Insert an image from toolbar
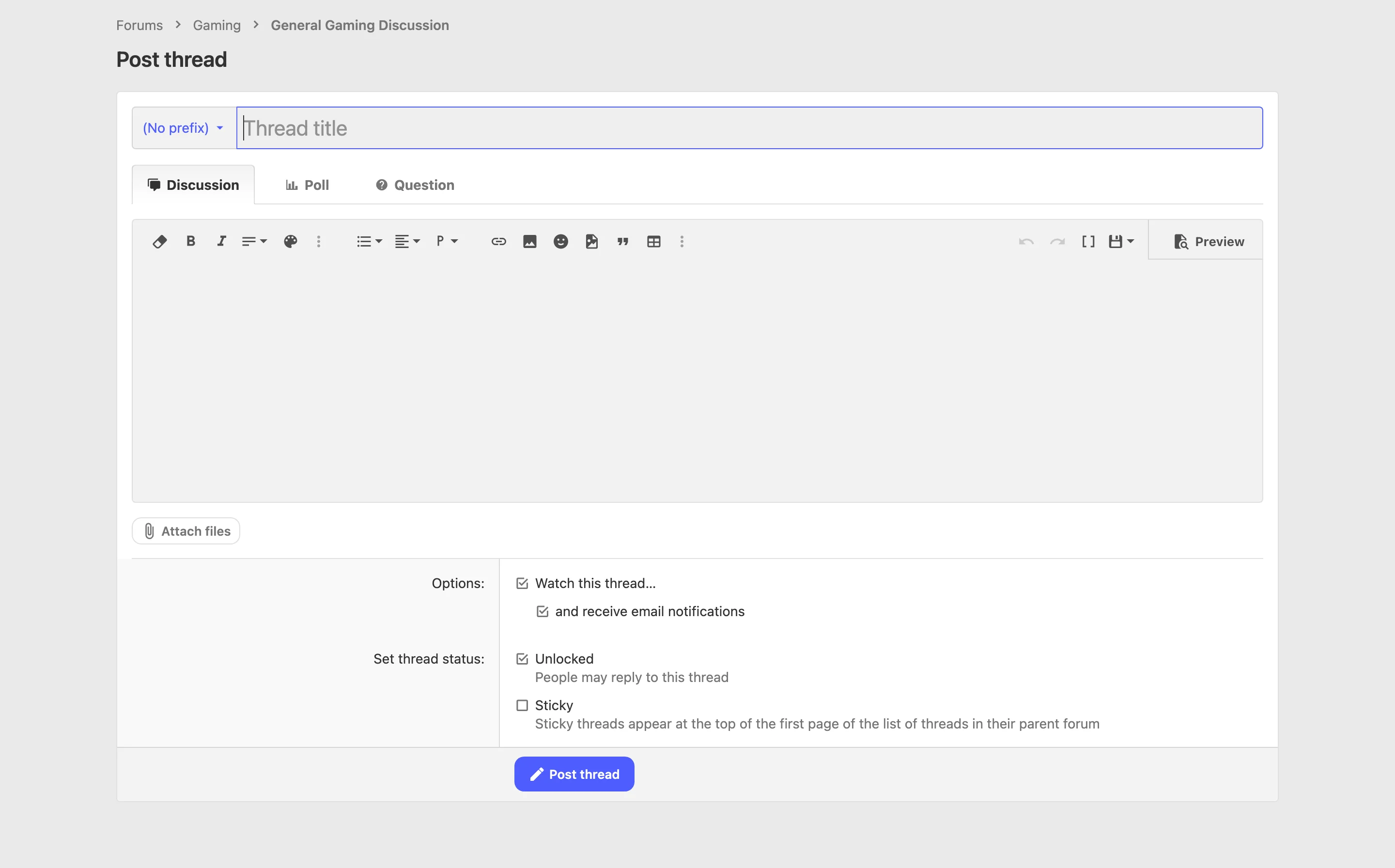The width and height of the screenshot is (1395, 868). 529,242
